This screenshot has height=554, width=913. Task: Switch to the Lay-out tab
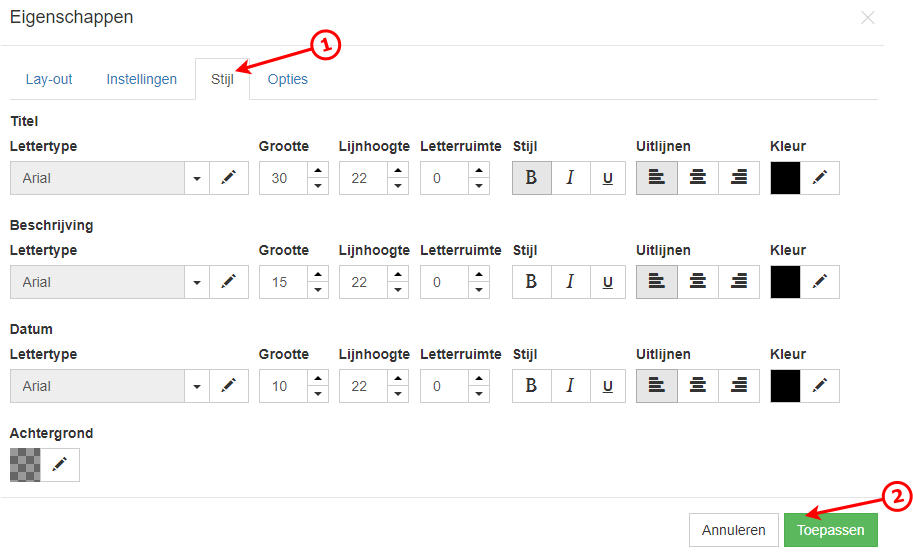pyautogui.click(x=49, y=79)
